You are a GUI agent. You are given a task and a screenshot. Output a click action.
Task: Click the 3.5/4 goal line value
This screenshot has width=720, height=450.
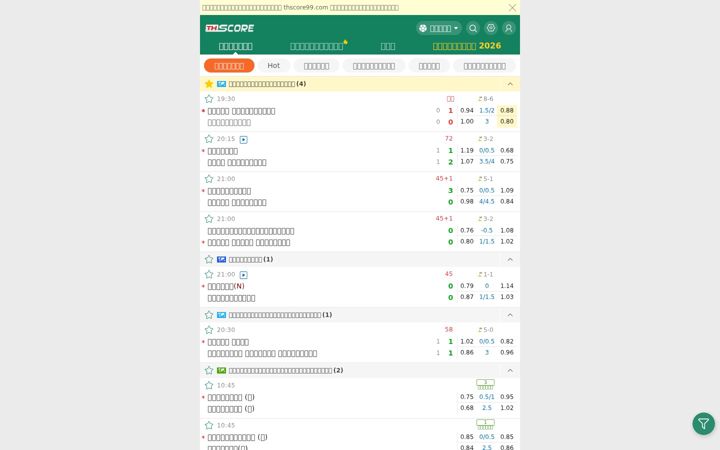coord(487,161)
